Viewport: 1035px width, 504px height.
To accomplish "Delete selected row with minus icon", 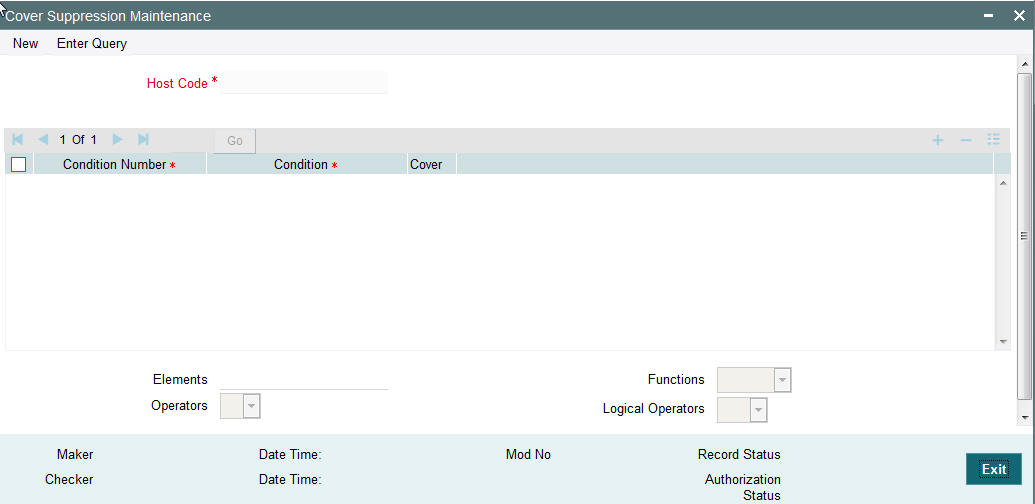I will 966,140.
